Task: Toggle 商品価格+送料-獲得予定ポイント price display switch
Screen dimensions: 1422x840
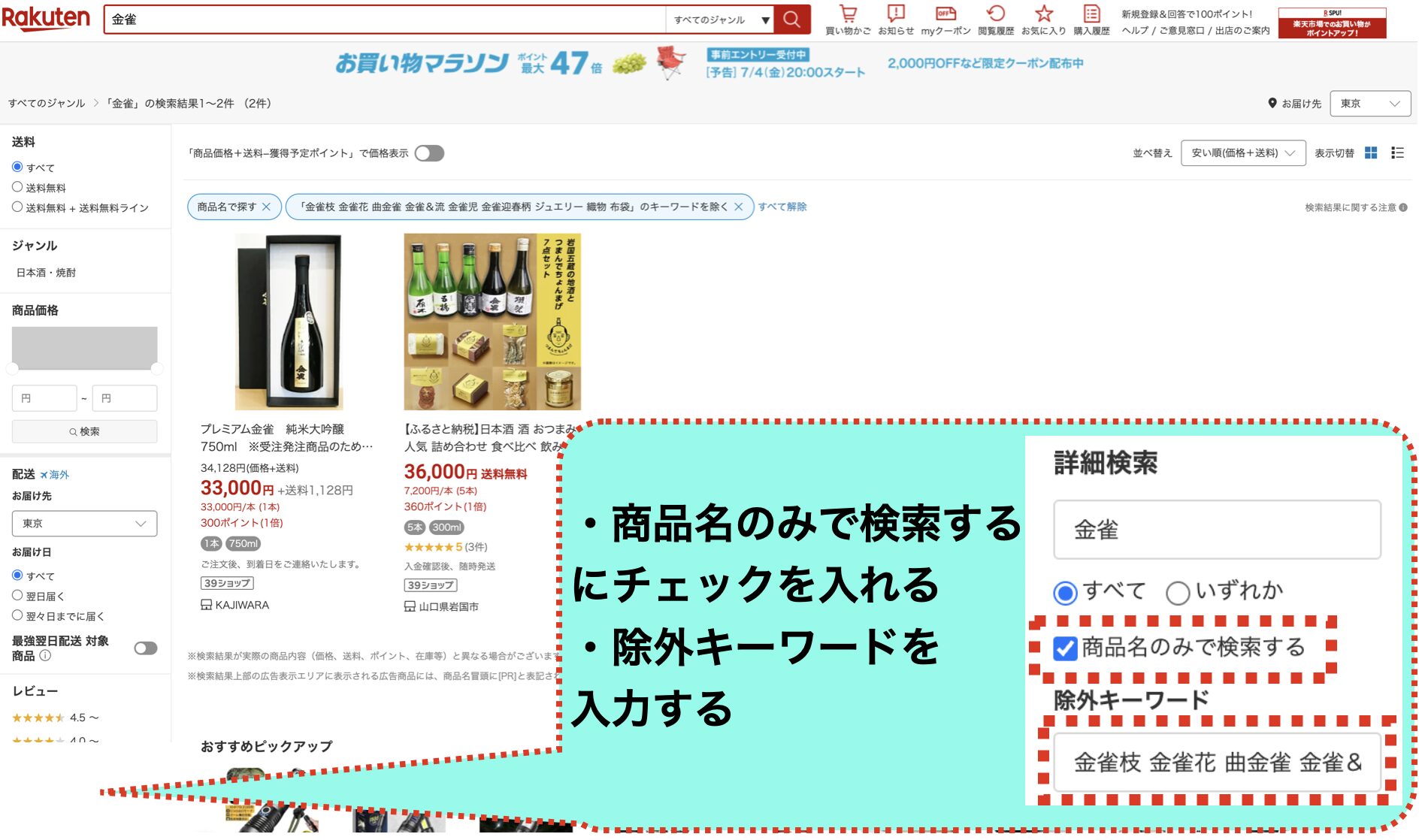Action: pos(429,153)
